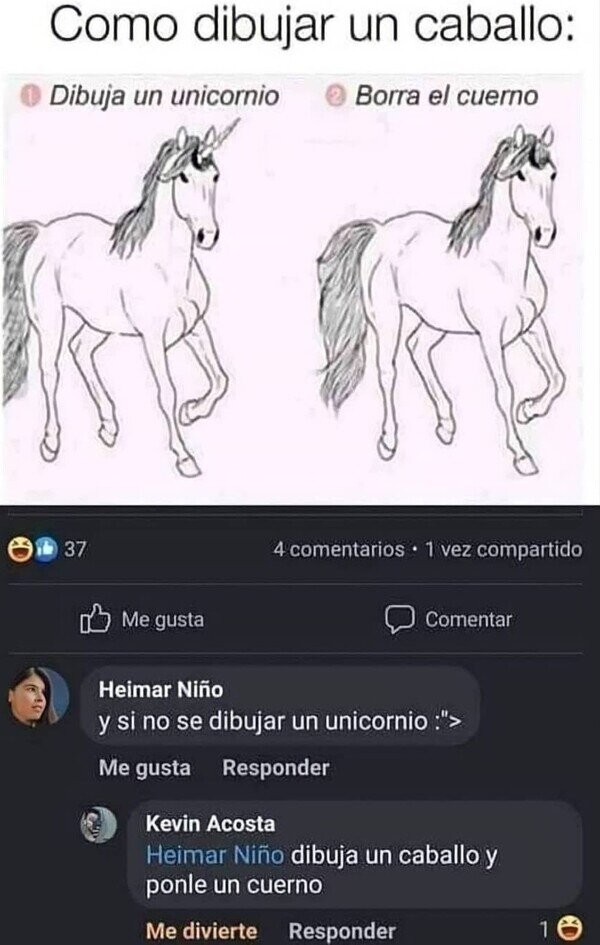Viewport: 600px width, 945px height.
Task: Click the Heimar Niño mention in the reply
Action: (x=215, y=855)
